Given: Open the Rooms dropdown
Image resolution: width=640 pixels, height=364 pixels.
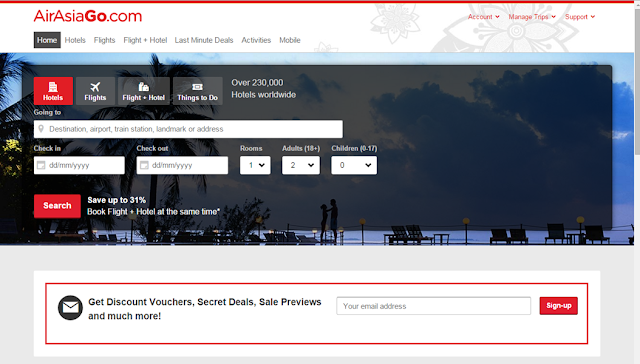Looking at the screenshot, I should click(x=255, y=165).
